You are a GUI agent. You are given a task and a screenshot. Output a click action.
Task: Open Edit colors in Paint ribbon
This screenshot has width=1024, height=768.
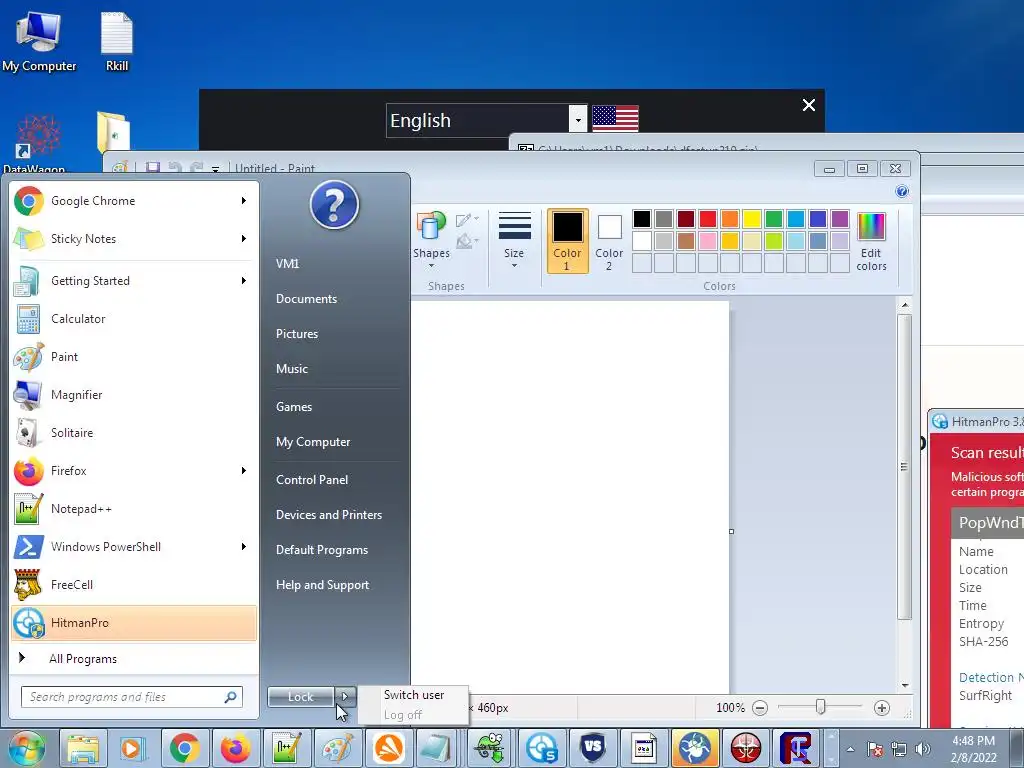[871, 241]
